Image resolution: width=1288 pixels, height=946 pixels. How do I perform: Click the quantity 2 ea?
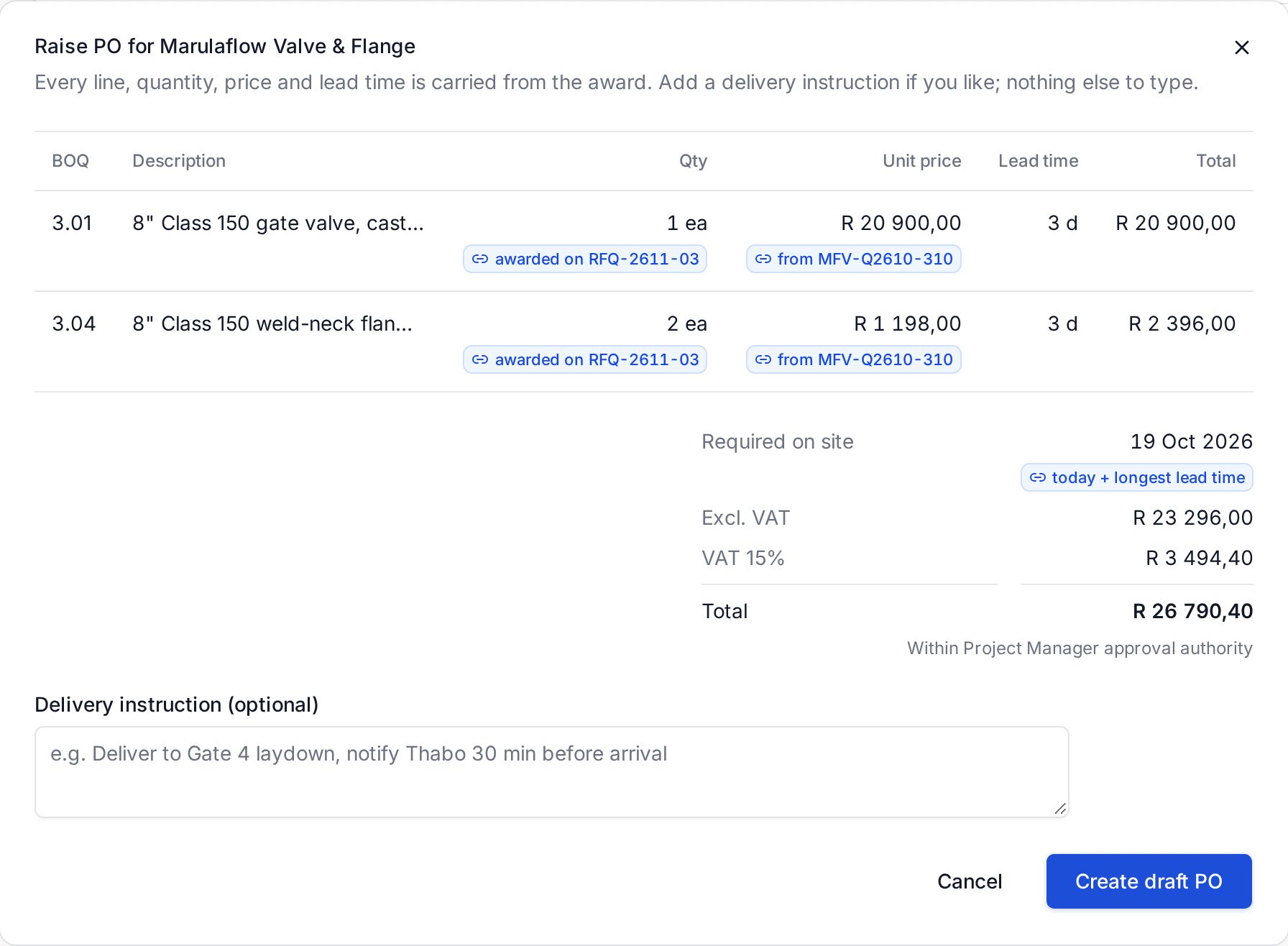coord(686,324)
